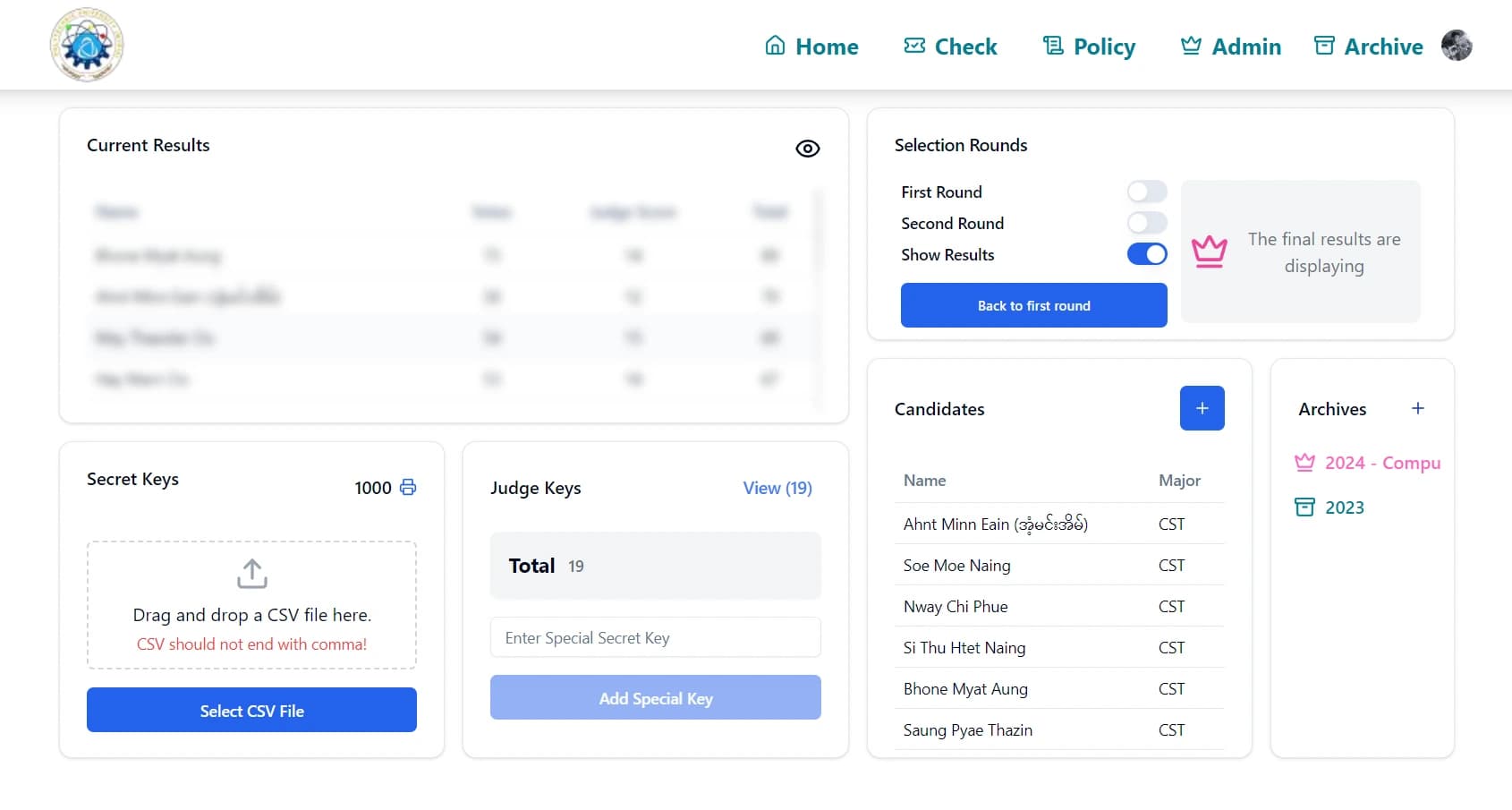Click the pink crown icon in results panel
This screenshot has width=1512, height=810.
[x=1209, y=252]
